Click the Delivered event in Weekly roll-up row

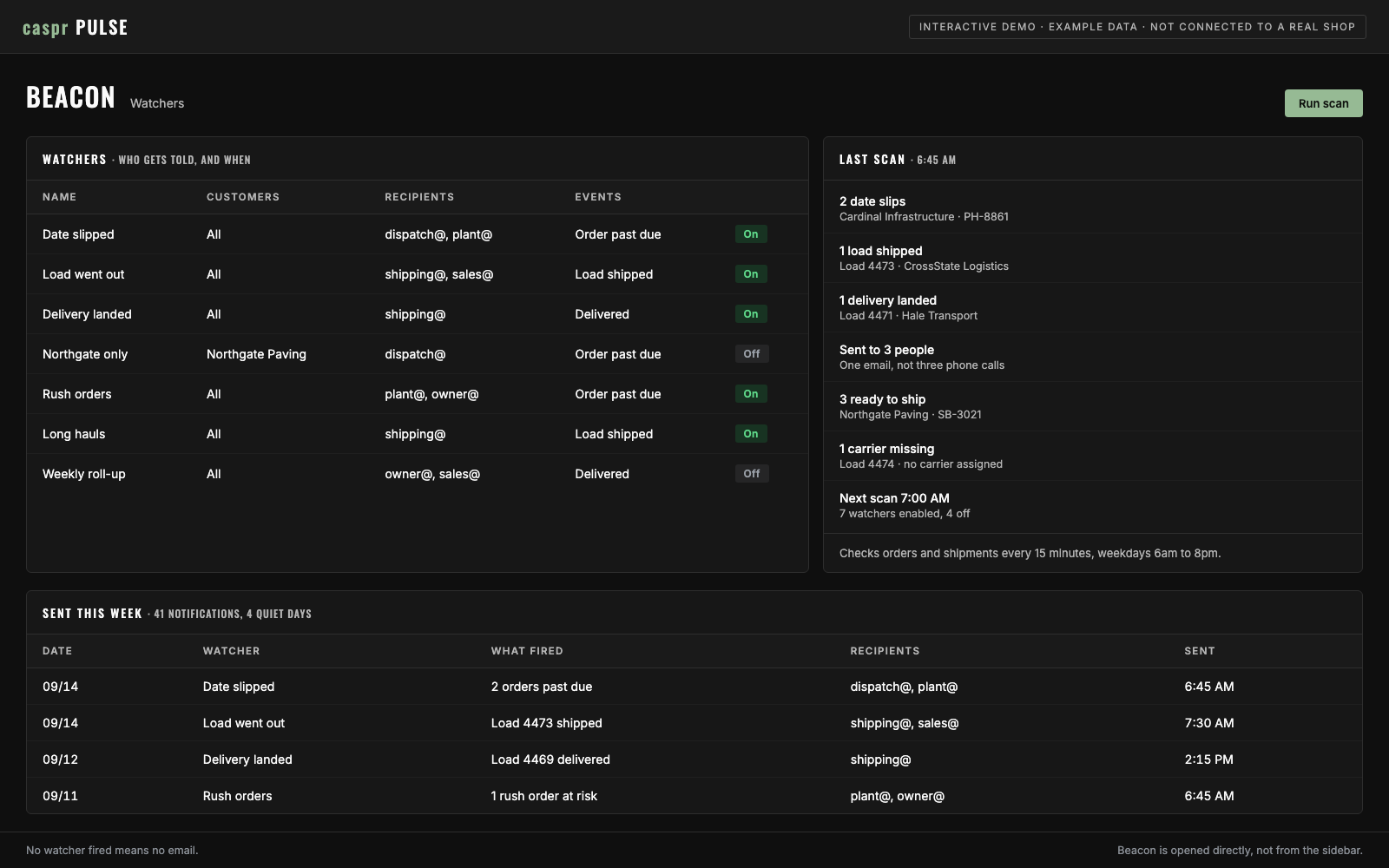602,474
